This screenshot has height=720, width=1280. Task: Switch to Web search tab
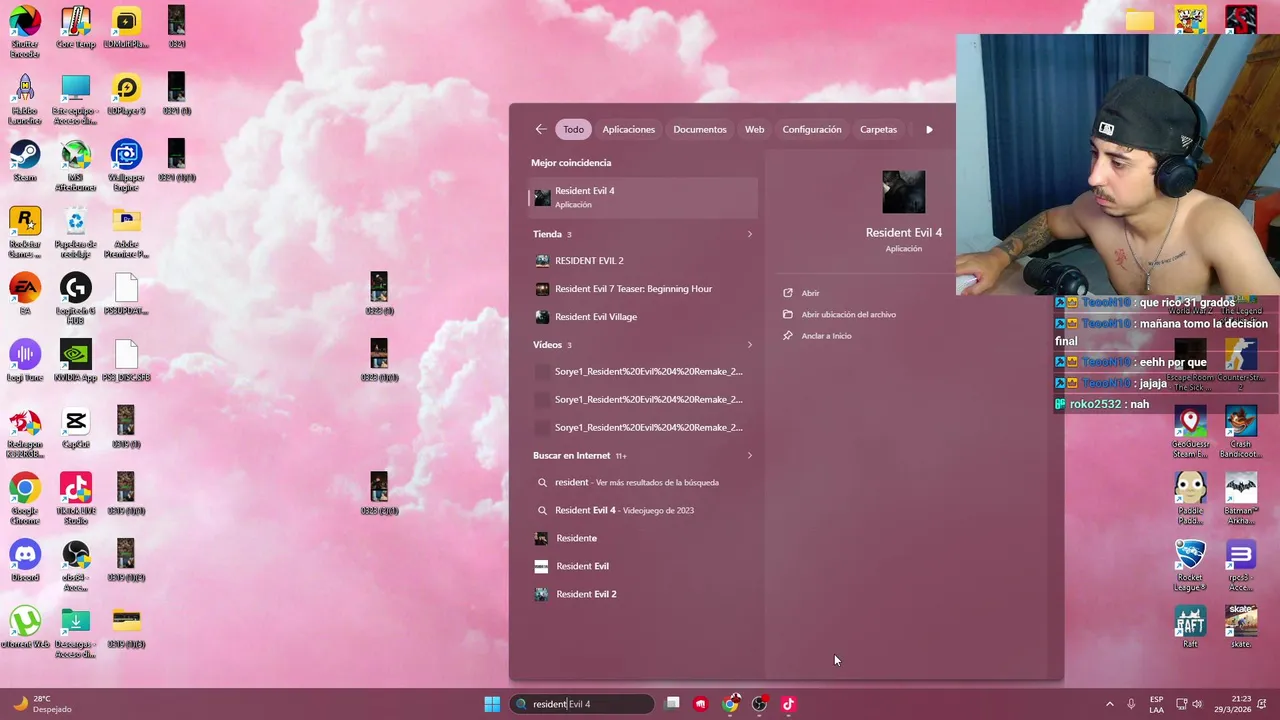tap(754, 129)
